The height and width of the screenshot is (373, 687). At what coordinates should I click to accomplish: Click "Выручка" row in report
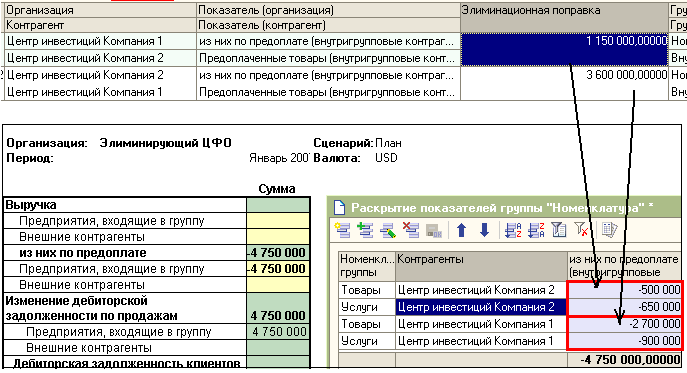(x=156, y=205)
